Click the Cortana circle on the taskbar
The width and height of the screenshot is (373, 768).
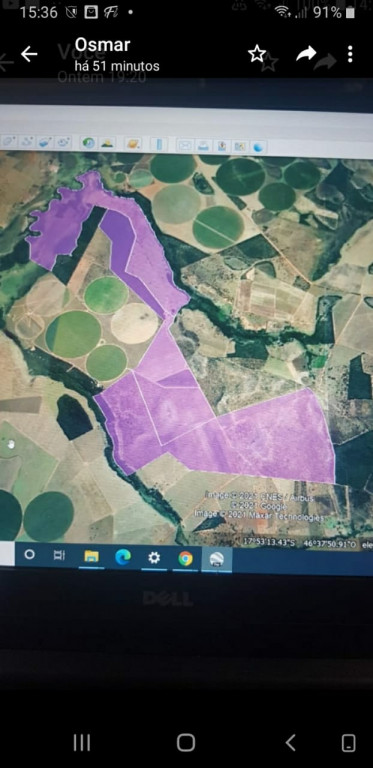30,554
